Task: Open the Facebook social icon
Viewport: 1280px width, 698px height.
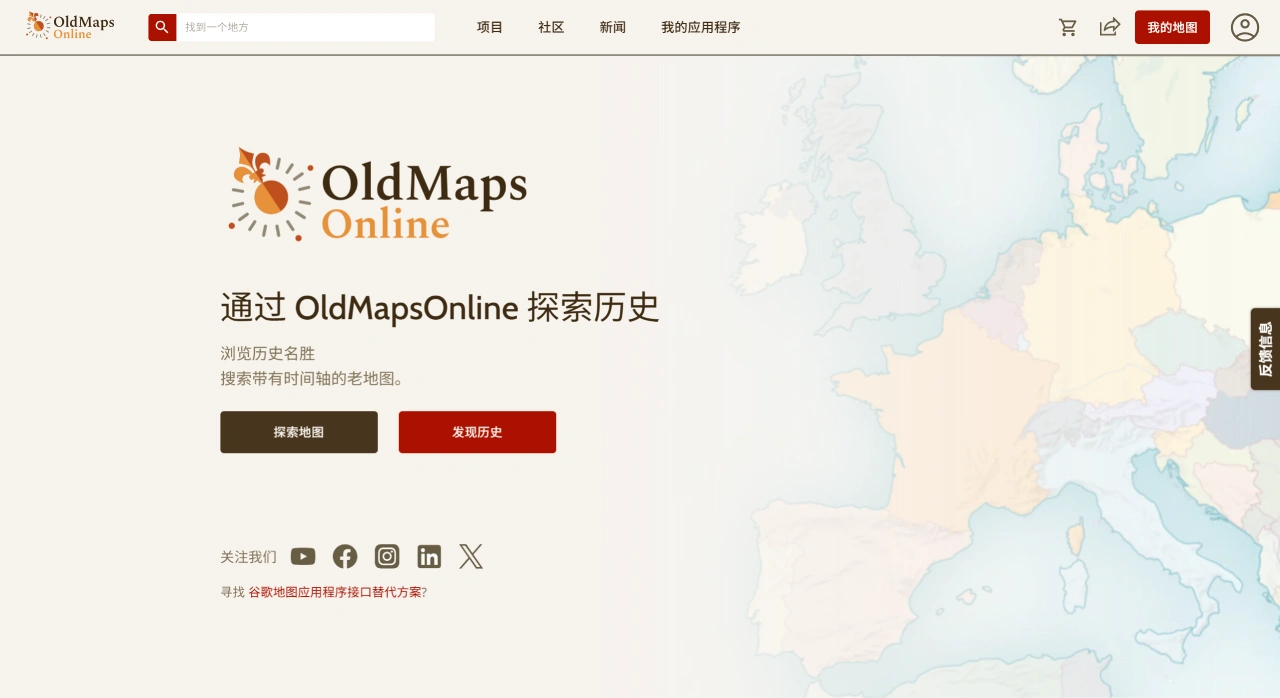Action: [345, 557]
